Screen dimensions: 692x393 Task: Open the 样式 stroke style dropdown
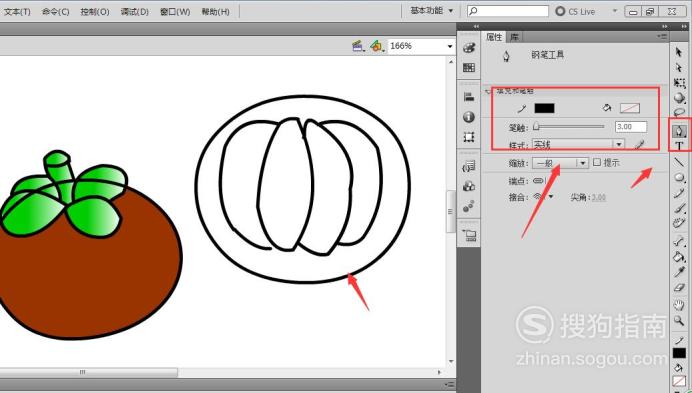[x=578, y=144]
